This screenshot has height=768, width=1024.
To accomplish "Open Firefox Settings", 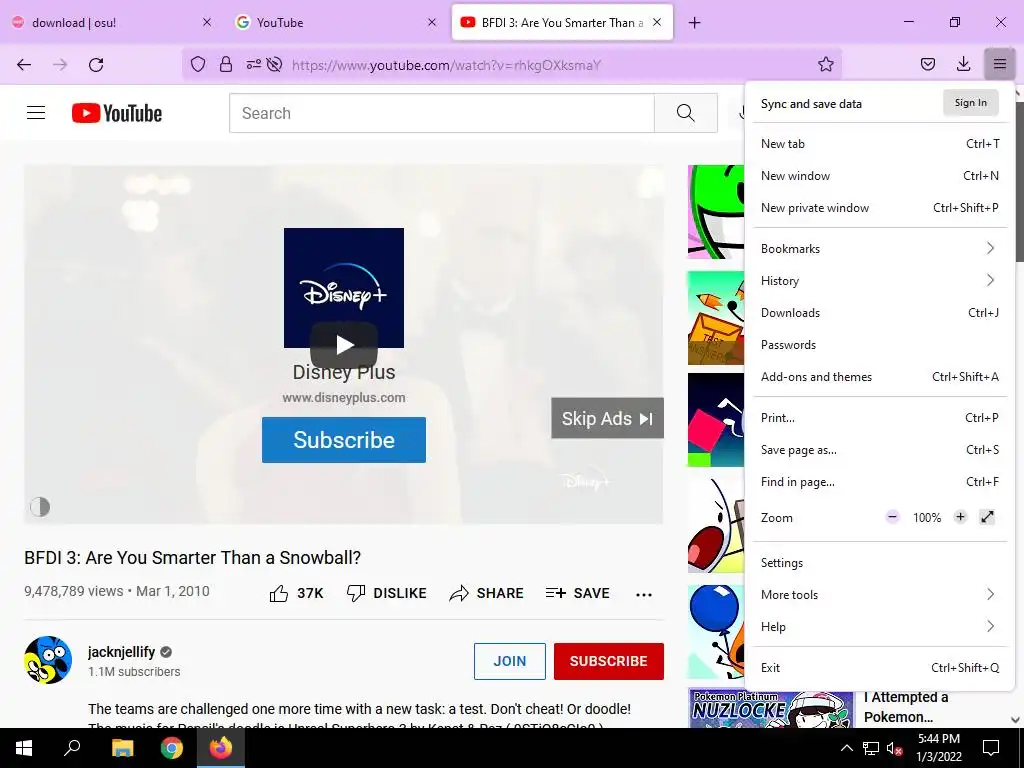I will pos(879,562).
